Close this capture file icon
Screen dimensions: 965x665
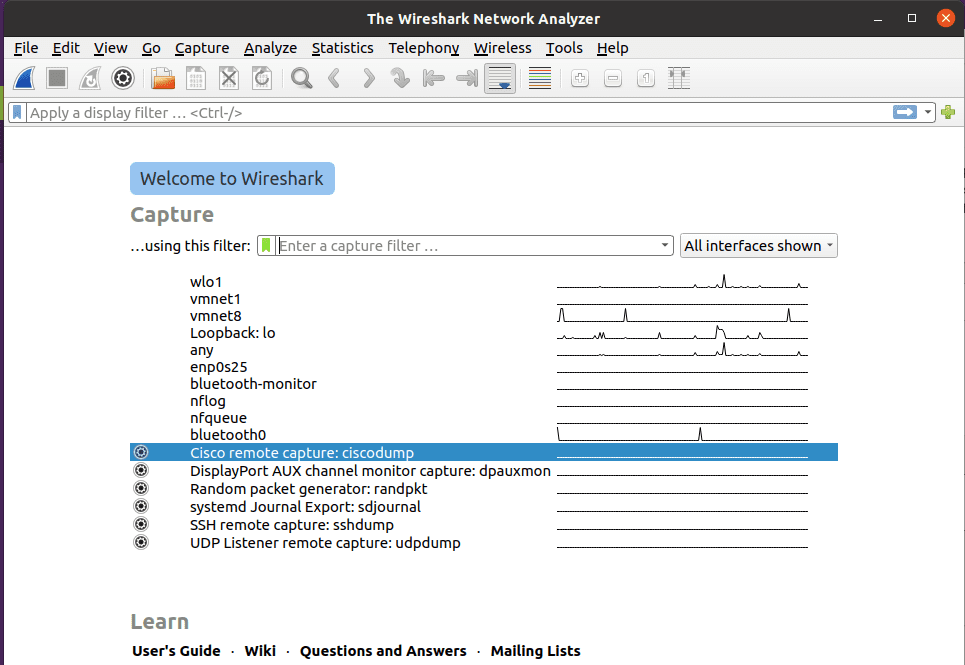229,79
